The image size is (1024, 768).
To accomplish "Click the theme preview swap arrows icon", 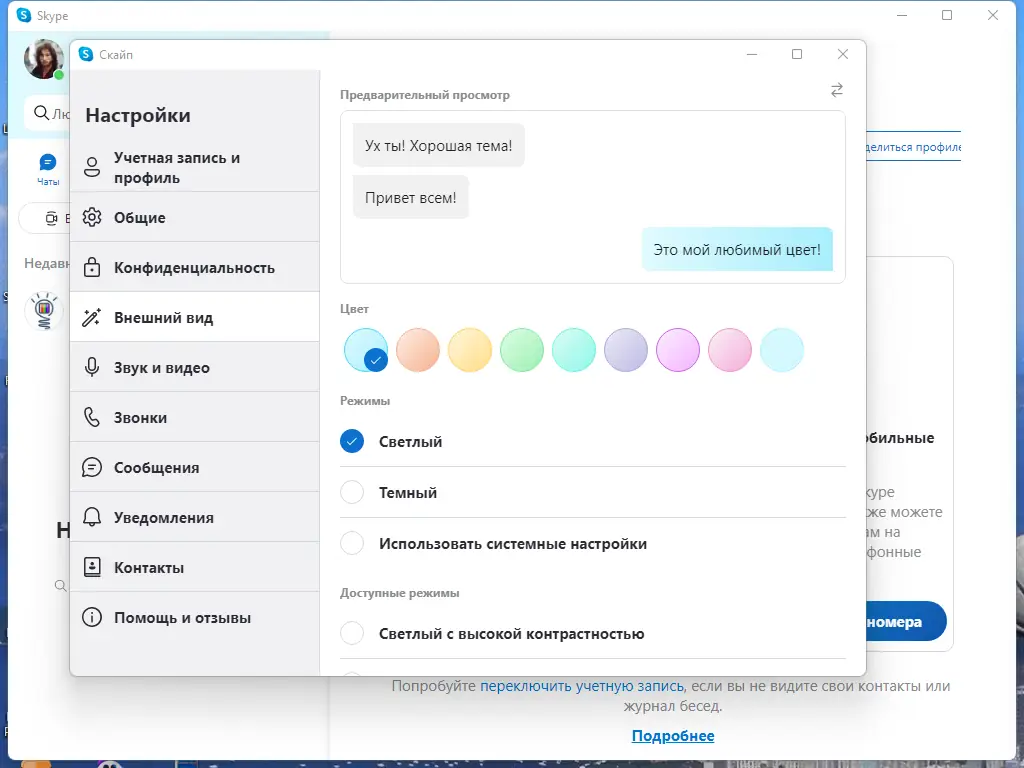I will click(836, 90).
